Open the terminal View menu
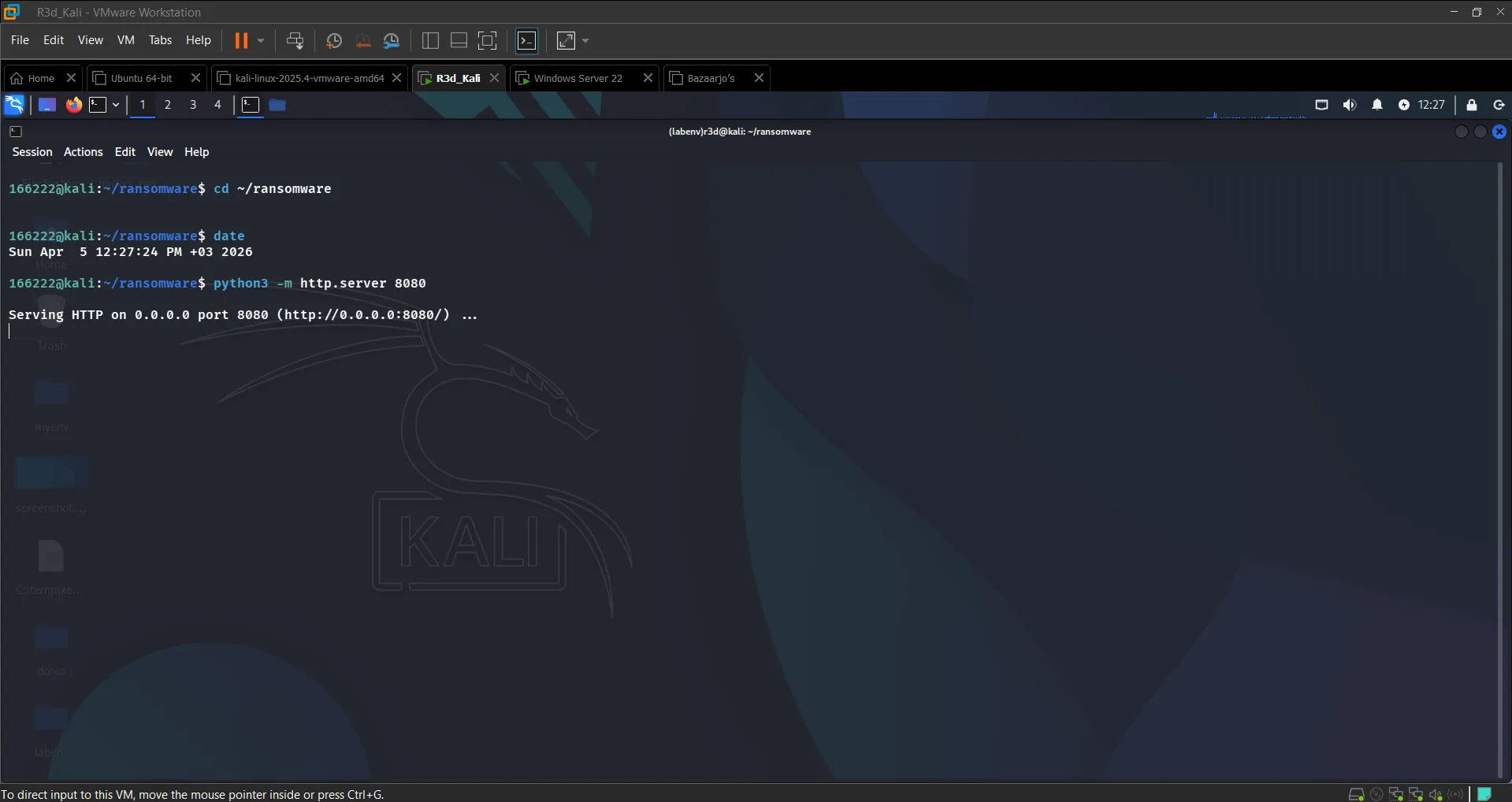This screenshot has width=1512, height=802. [160, 152]
